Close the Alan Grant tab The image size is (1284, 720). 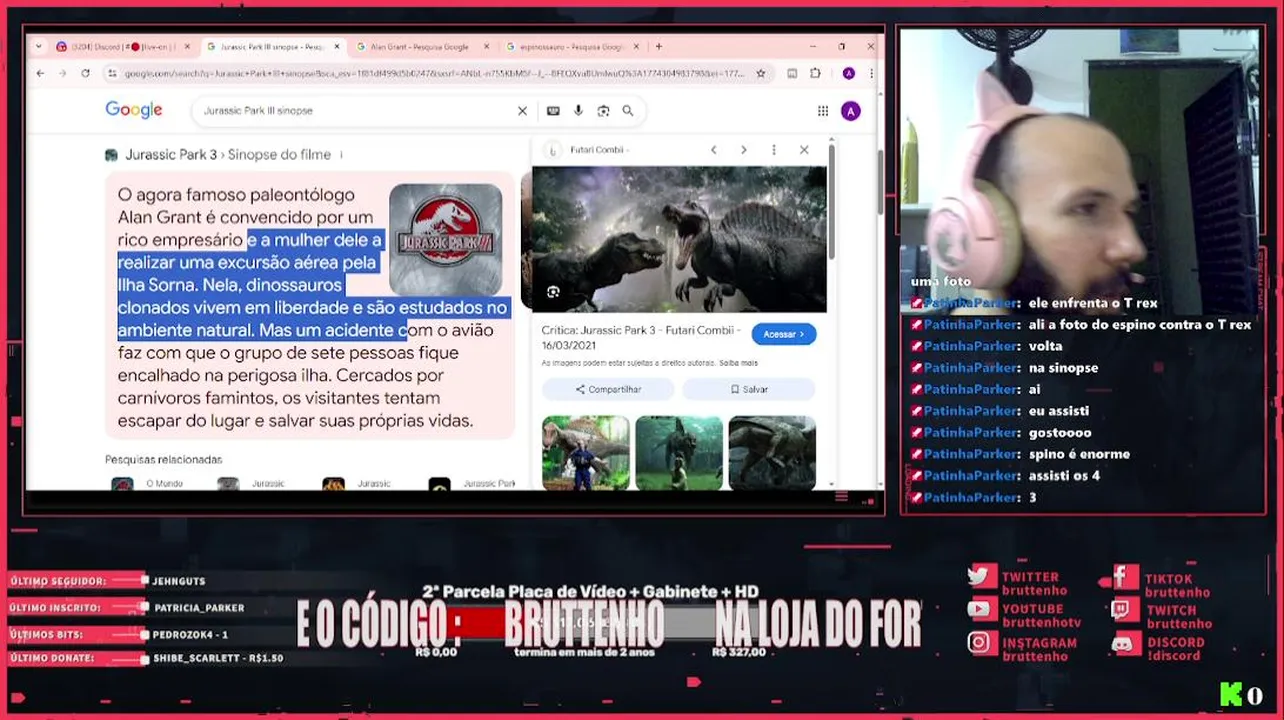(x=487, y=46)
